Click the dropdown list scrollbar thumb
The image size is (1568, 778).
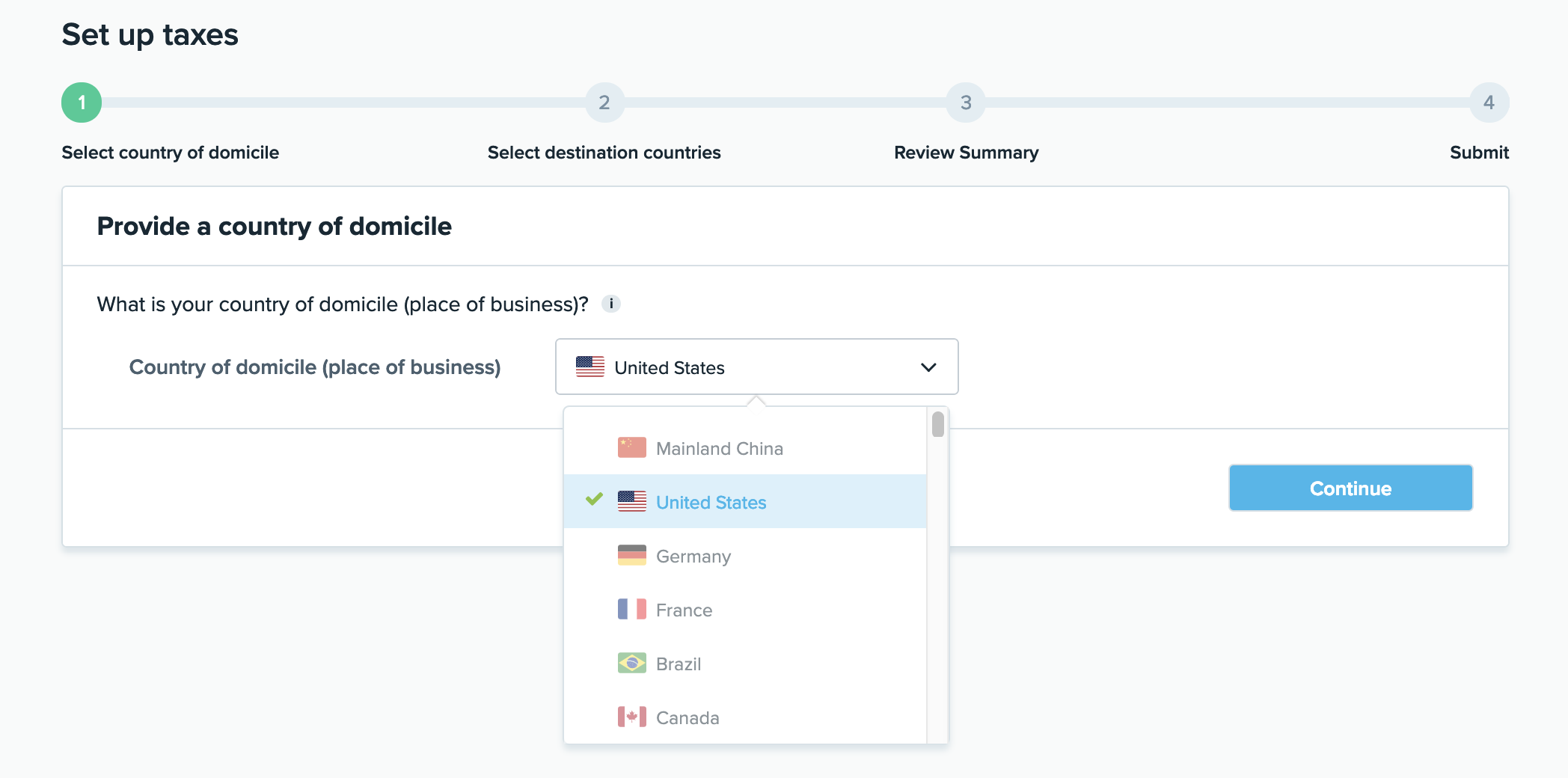(x=937, y=425)
